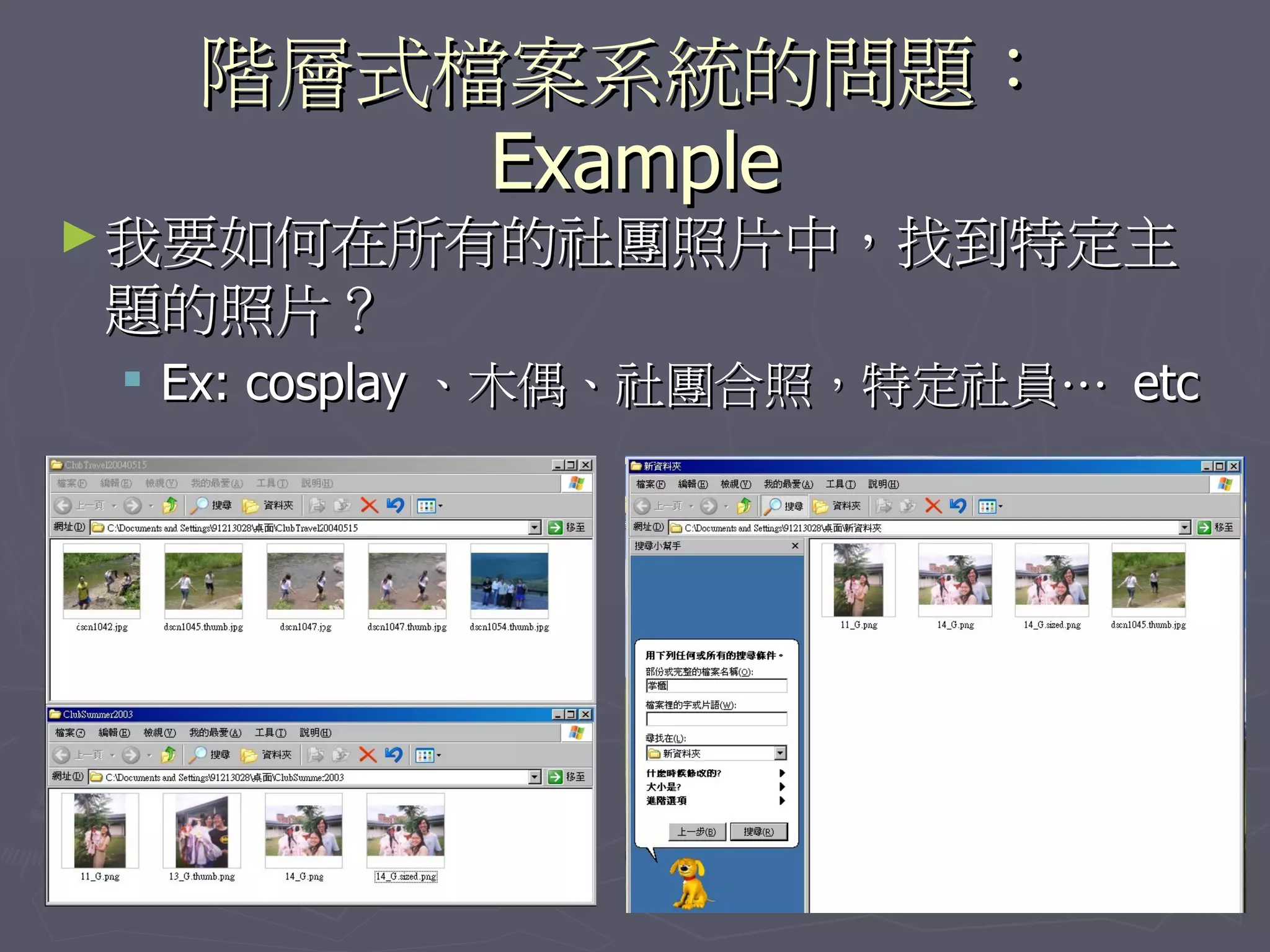Click 搜尋 search icon in ClubTravel20040515 window
Screen dimensions: 1270x952
tap(199, 506)
